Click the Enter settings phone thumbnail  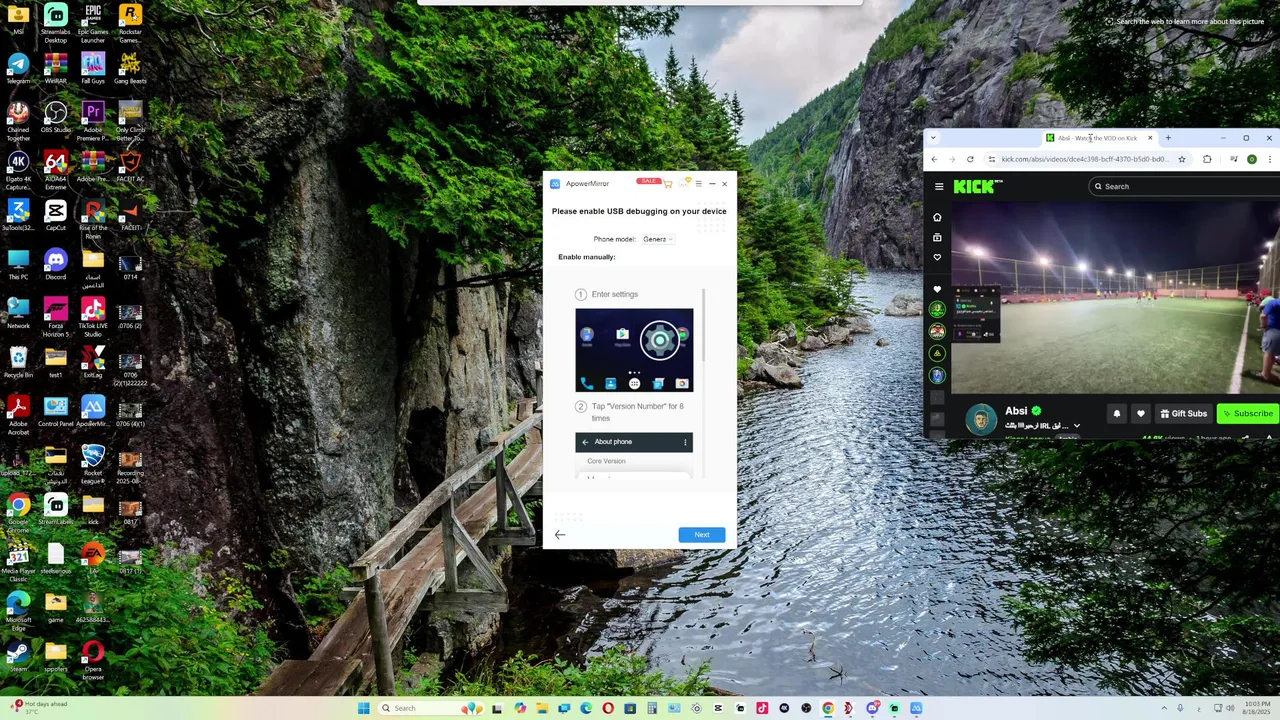click(634, 349)
